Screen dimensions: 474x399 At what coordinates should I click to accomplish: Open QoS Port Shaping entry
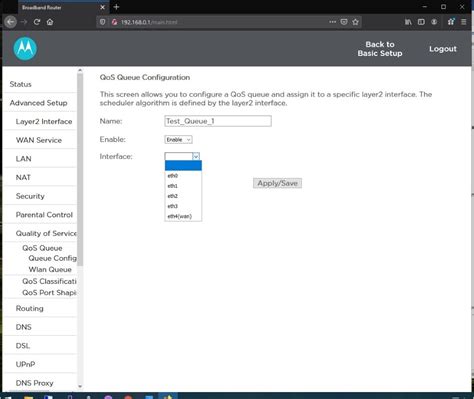pos(49,293)
